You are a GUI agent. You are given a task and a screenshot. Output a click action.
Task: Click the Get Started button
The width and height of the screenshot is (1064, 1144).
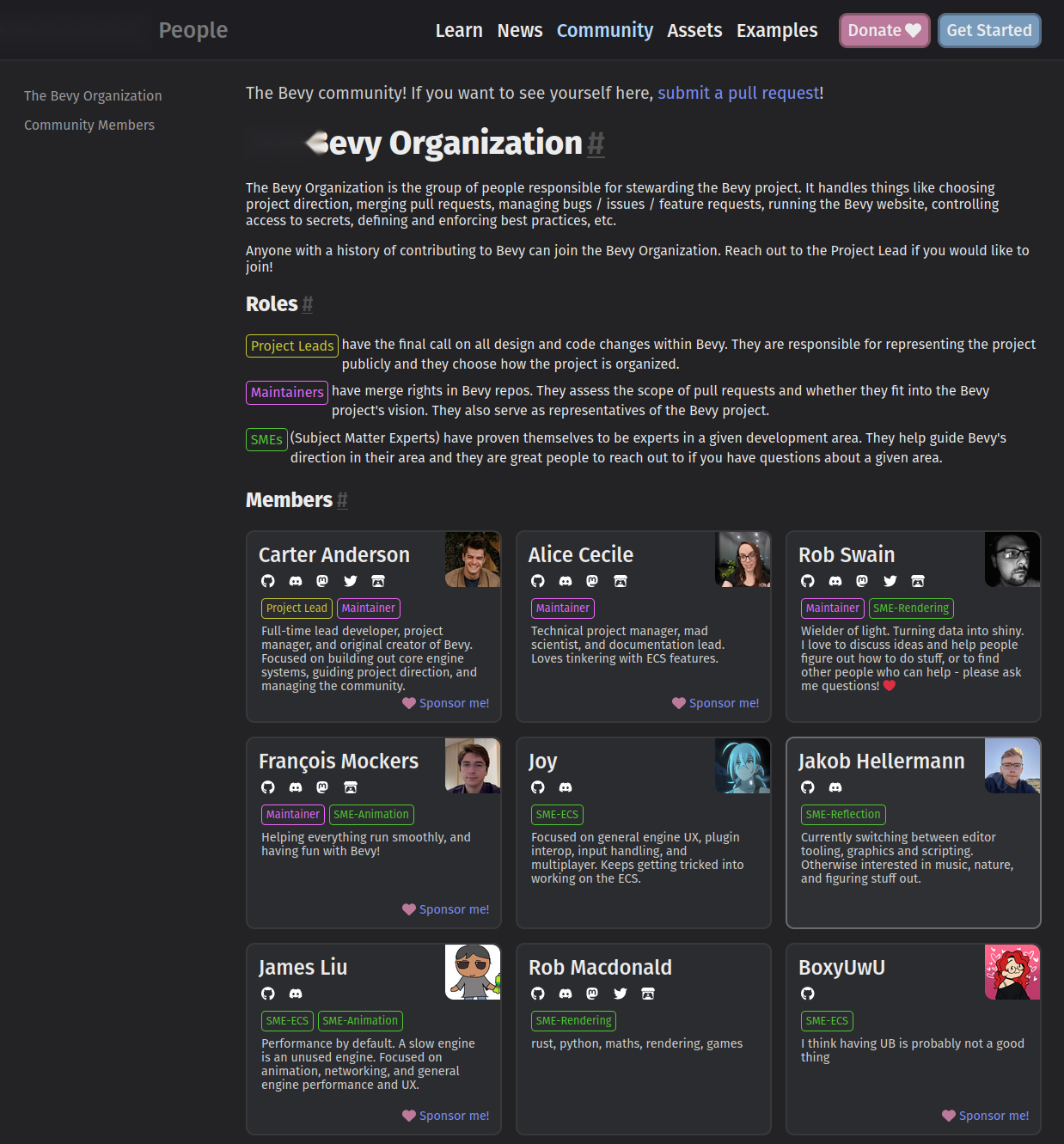tap(989, 30)
